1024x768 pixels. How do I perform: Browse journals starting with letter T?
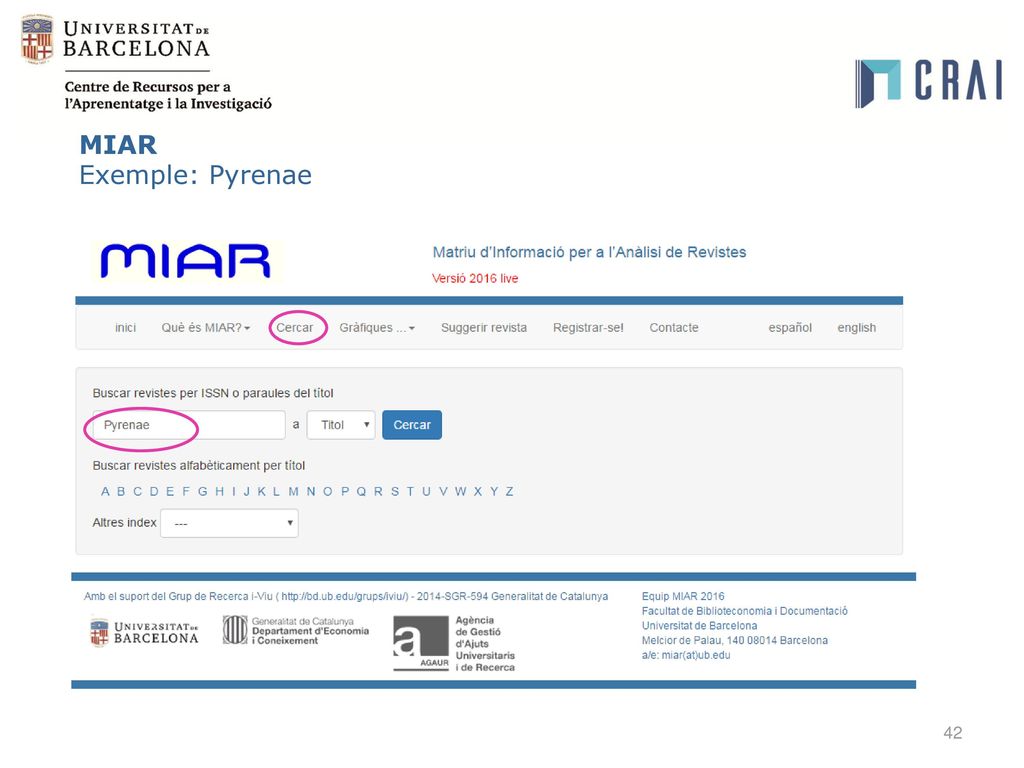[410, 492]
